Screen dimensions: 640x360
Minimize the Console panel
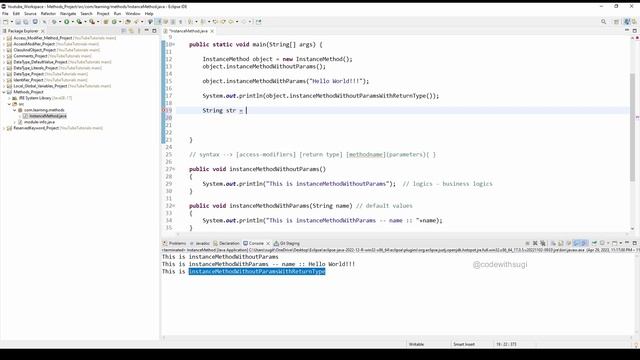627,243
